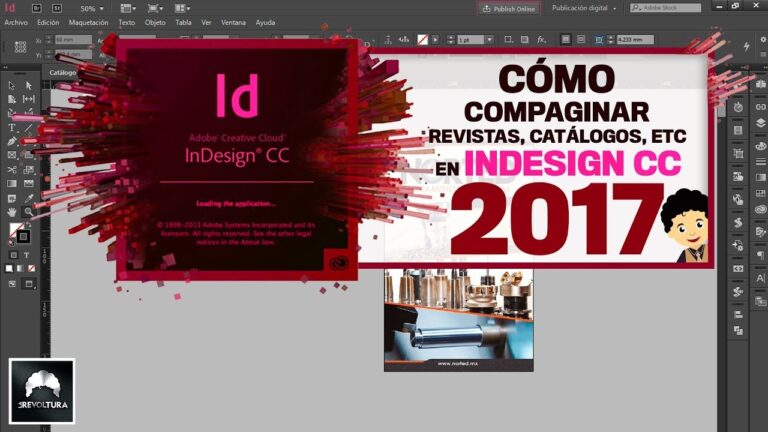Open the Tabla menu
This screenshot has height=432, width=768.
click(183, 23)
